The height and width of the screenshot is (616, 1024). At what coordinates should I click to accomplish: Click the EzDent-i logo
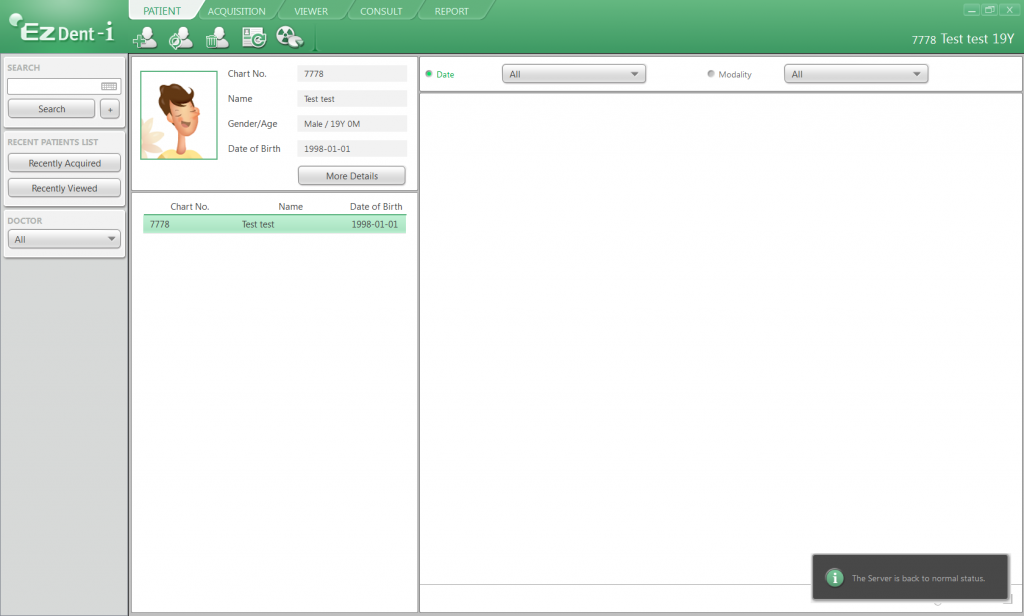point(62,30)
